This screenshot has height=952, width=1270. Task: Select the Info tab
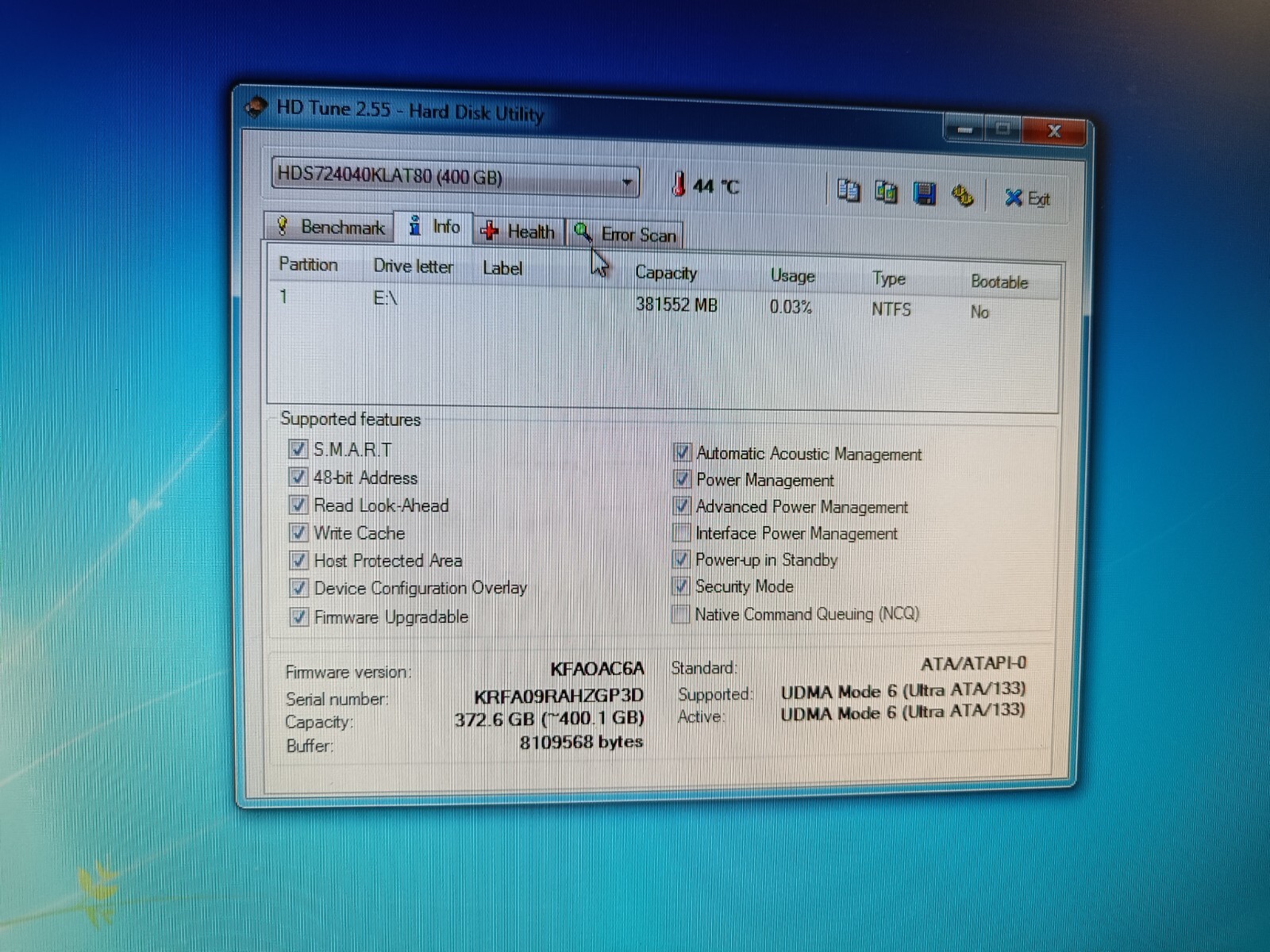(434, 227)
